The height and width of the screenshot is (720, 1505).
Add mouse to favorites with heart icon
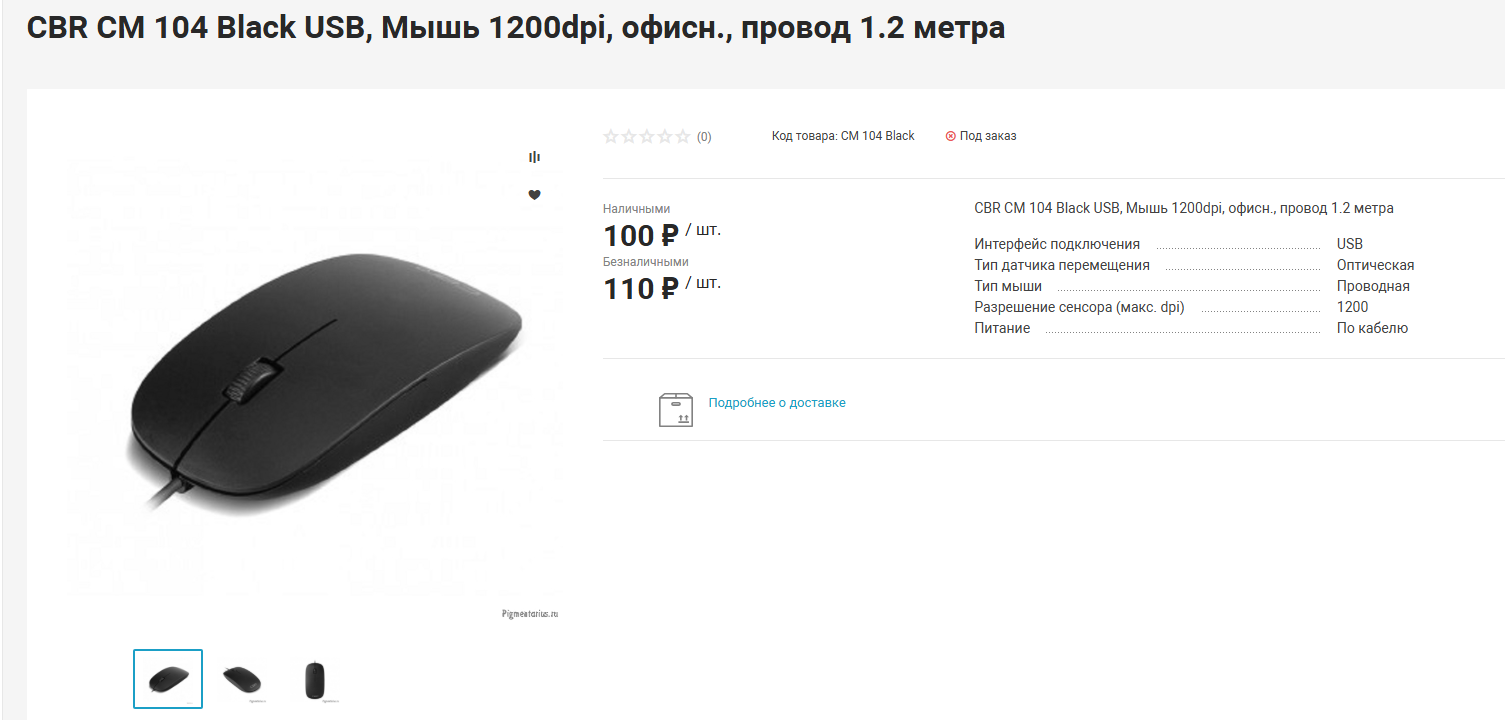point(534,195)
